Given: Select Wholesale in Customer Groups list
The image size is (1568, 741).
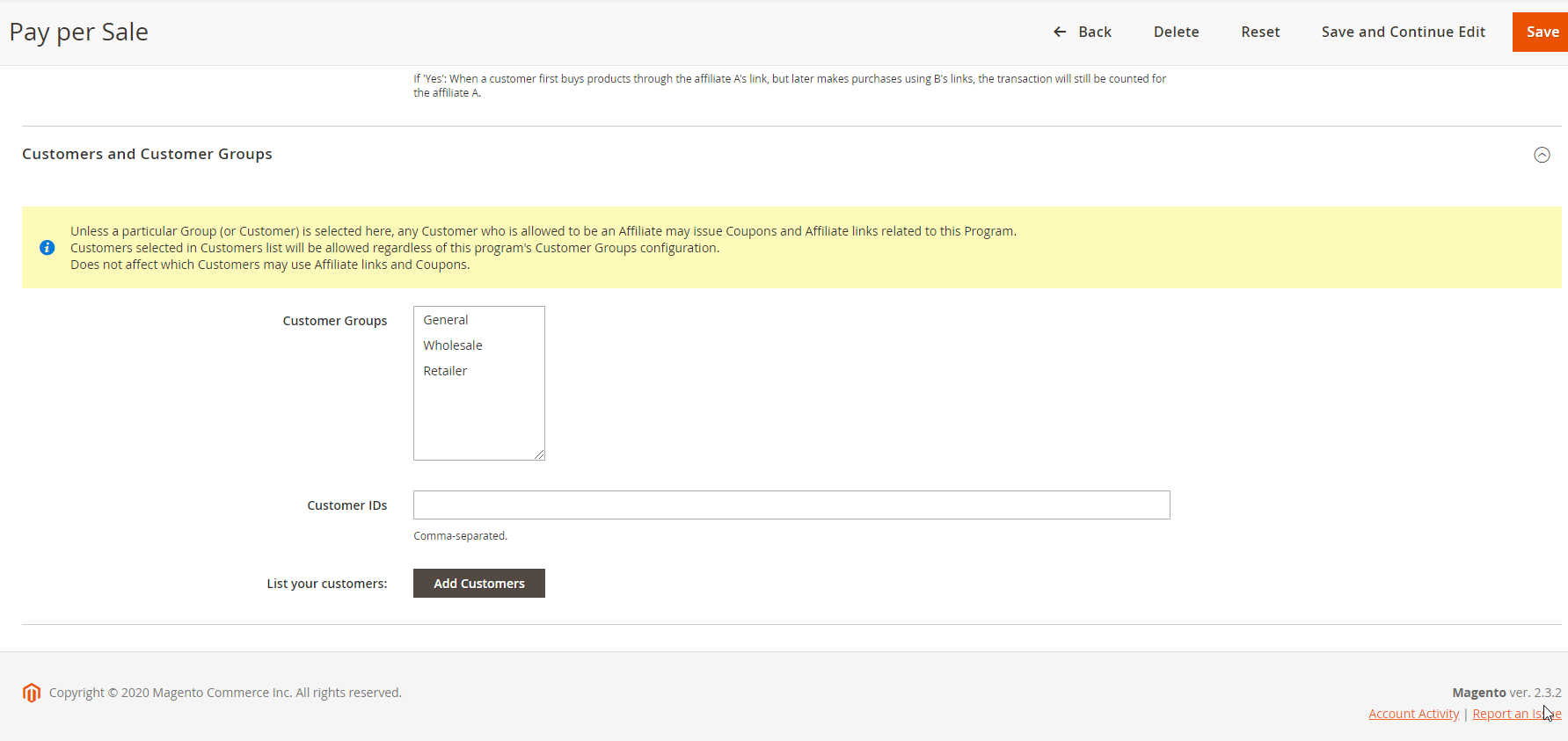Looking at the screenshot, I should click(x=479, y=345).
